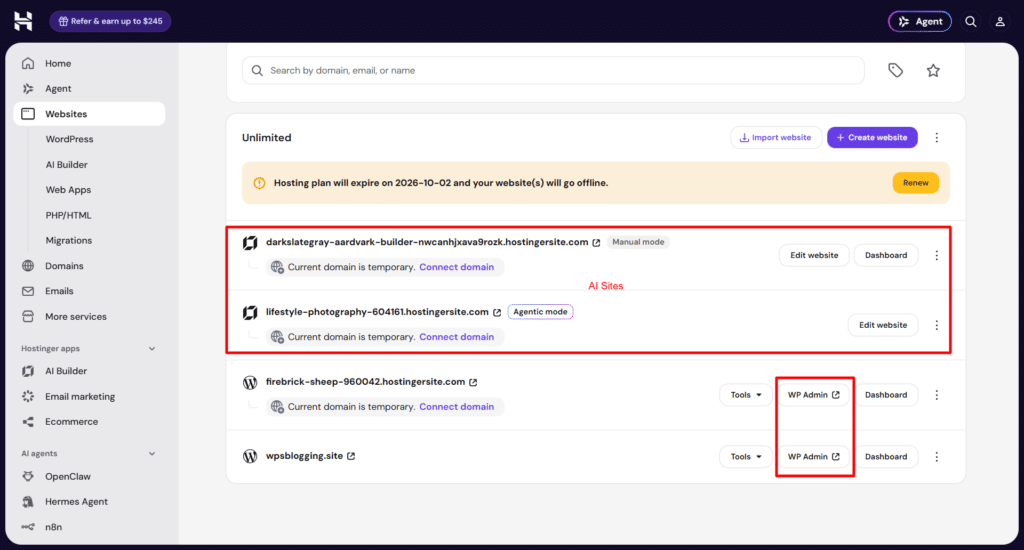Open AI Builder under Websites

click(x=67, y=165)
